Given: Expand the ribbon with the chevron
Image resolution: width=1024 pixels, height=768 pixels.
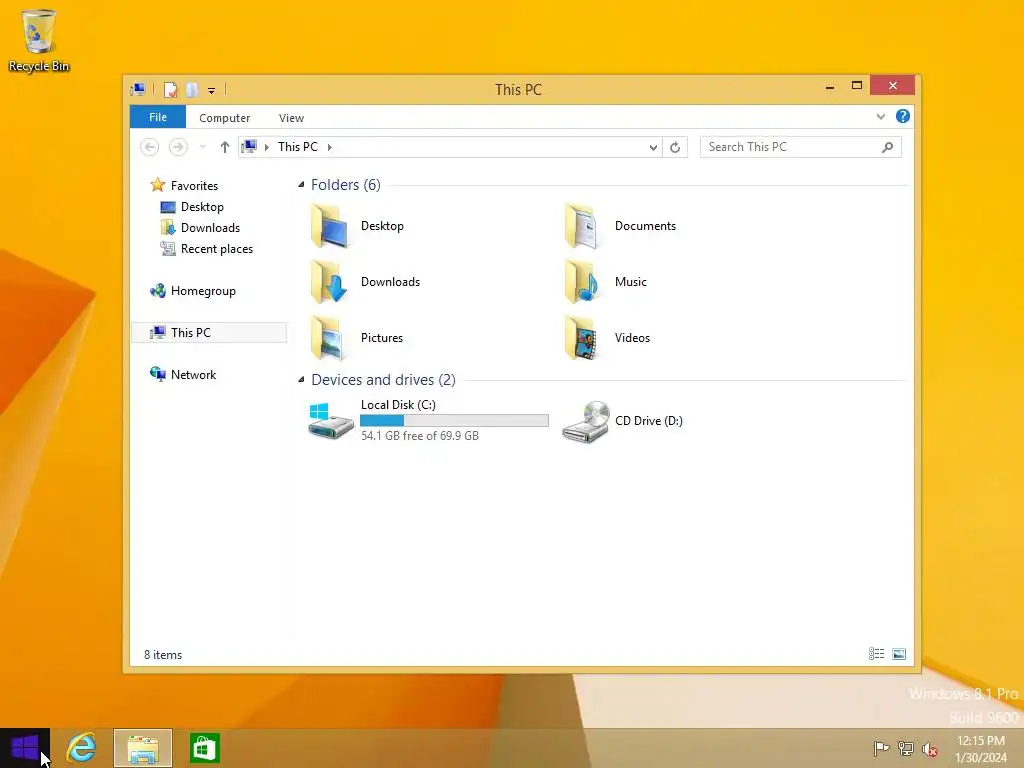Looking at the screenshot, I should (881, 116).
